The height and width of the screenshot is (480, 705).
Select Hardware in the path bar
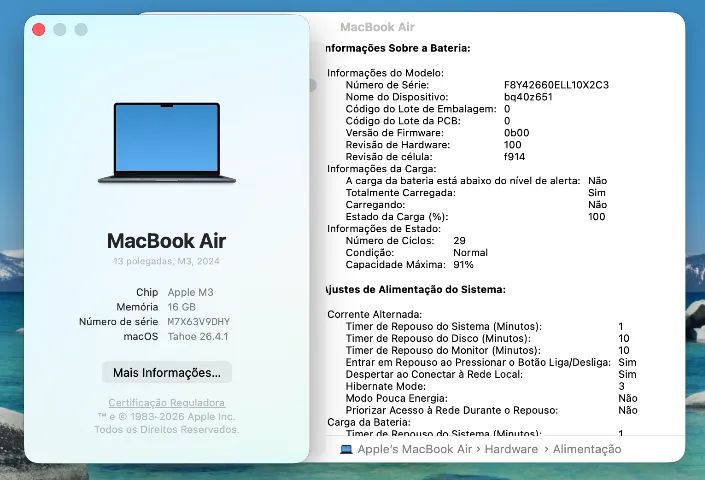pyautogui.click(x=511, y=449)
